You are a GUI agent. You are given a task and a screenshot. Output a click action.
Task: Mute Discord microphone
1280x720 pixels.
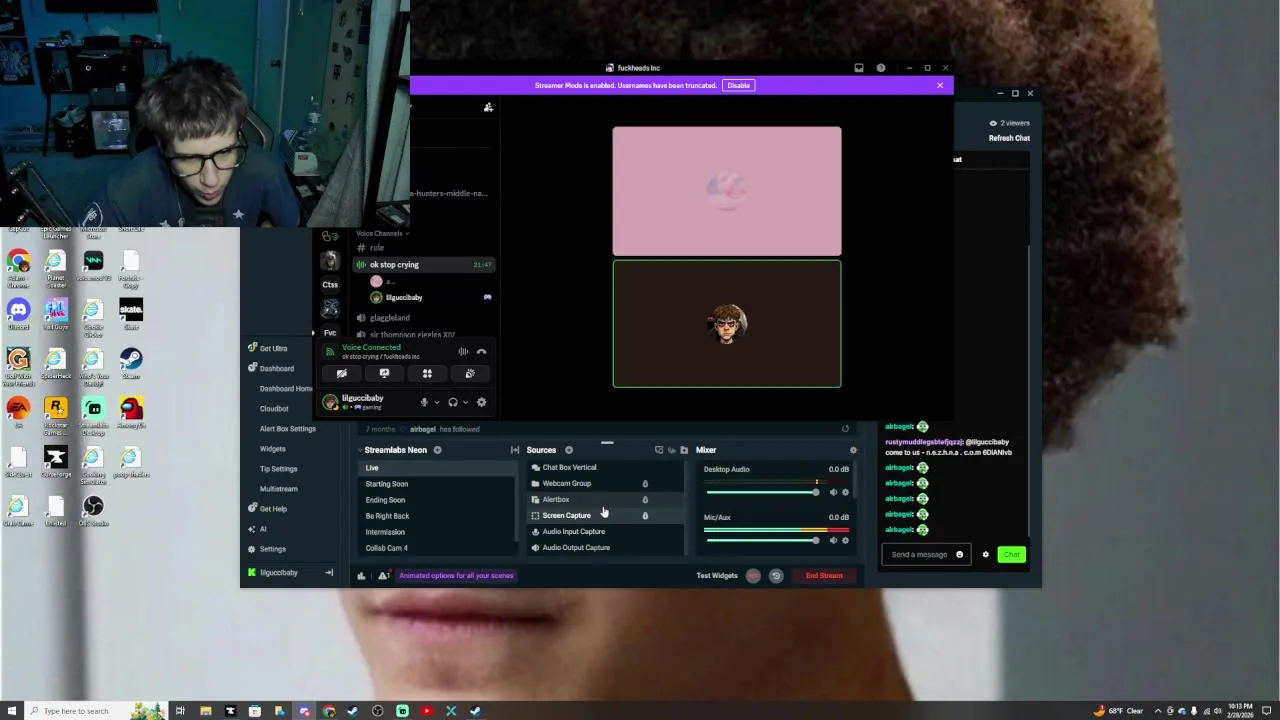(x=424, y=402)
